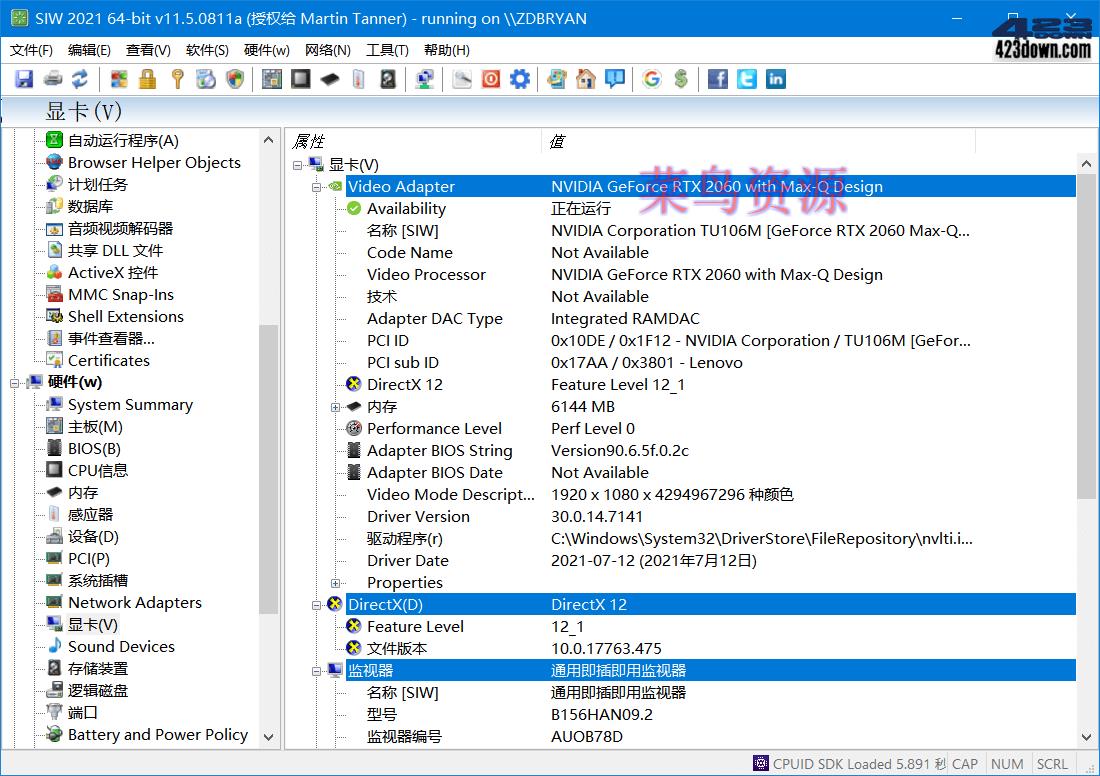This screenshot has width=1100, height=776.
Task: Open the thermometer sensors toolbar icon
Action: (358, 78)
